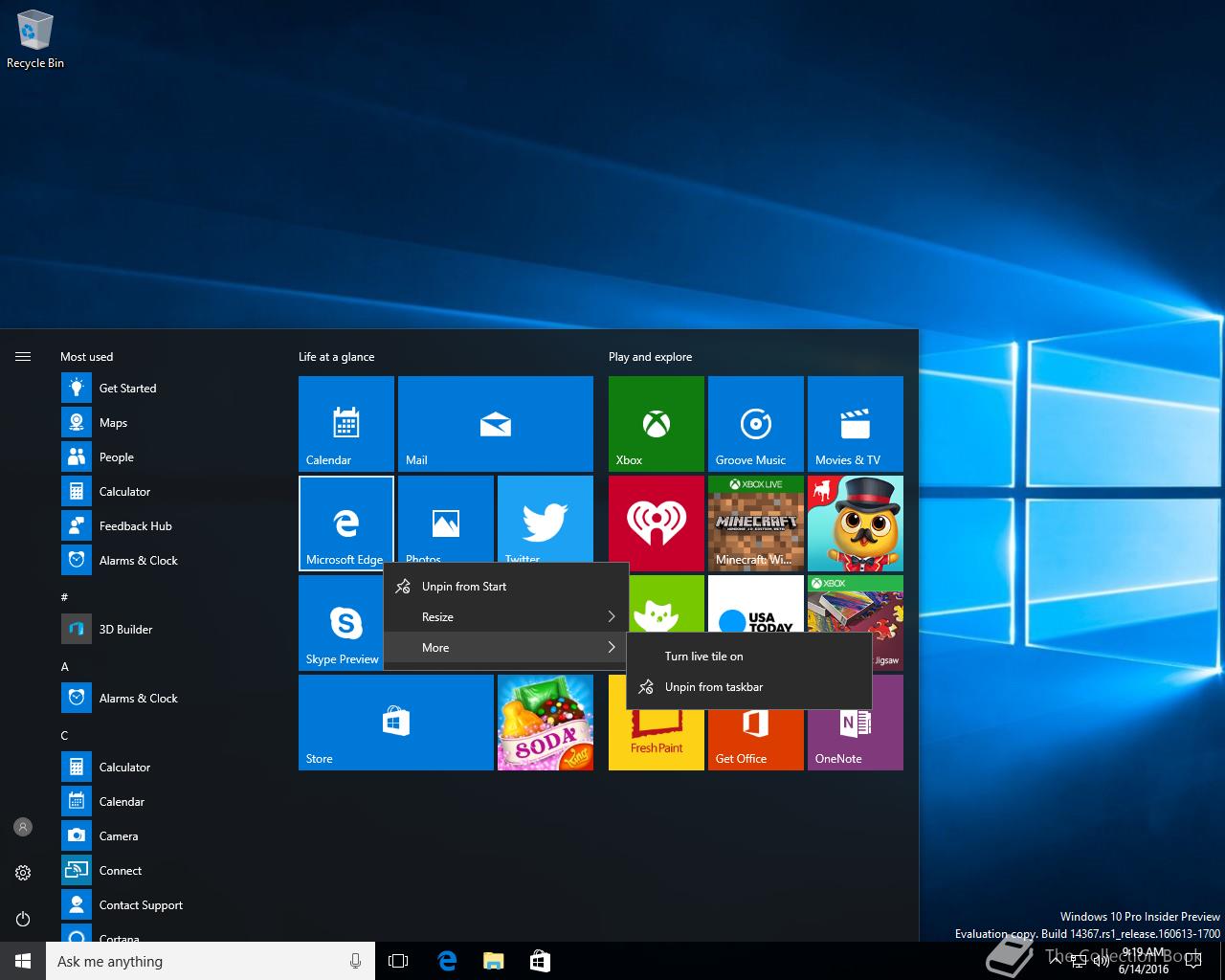Open the Action Center notification icon
Screen dimensions: 1225x980
point(1193,961)
